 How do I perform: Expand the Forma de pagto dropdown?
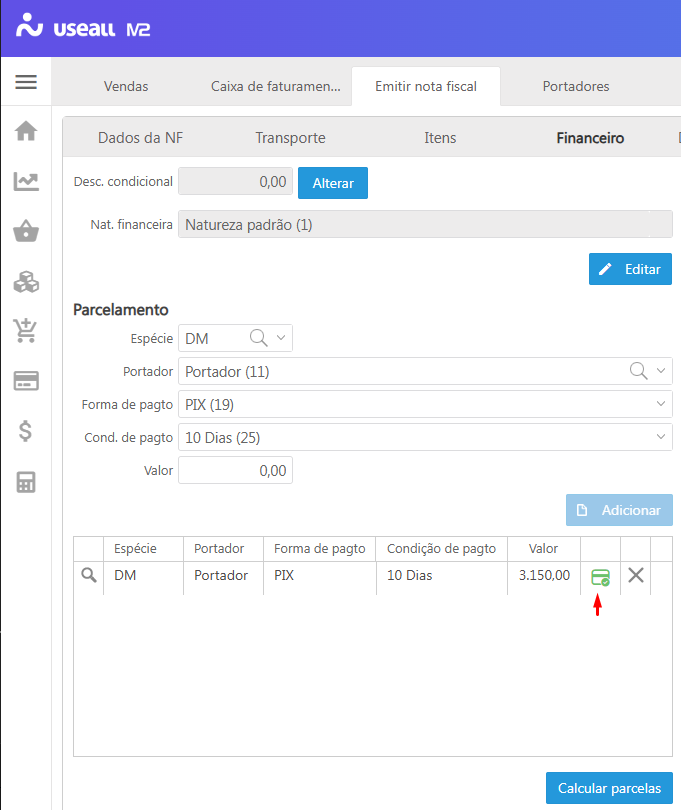661,404
